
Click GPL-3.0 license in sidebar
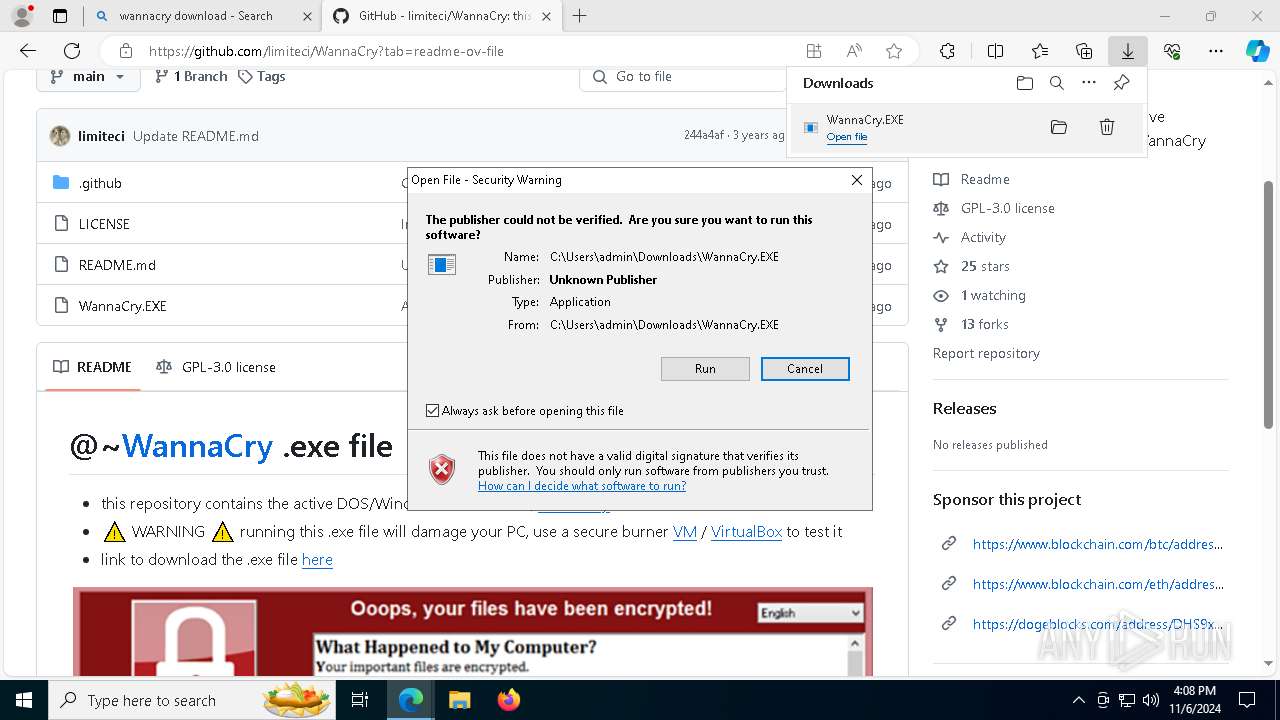click(994, 208)
